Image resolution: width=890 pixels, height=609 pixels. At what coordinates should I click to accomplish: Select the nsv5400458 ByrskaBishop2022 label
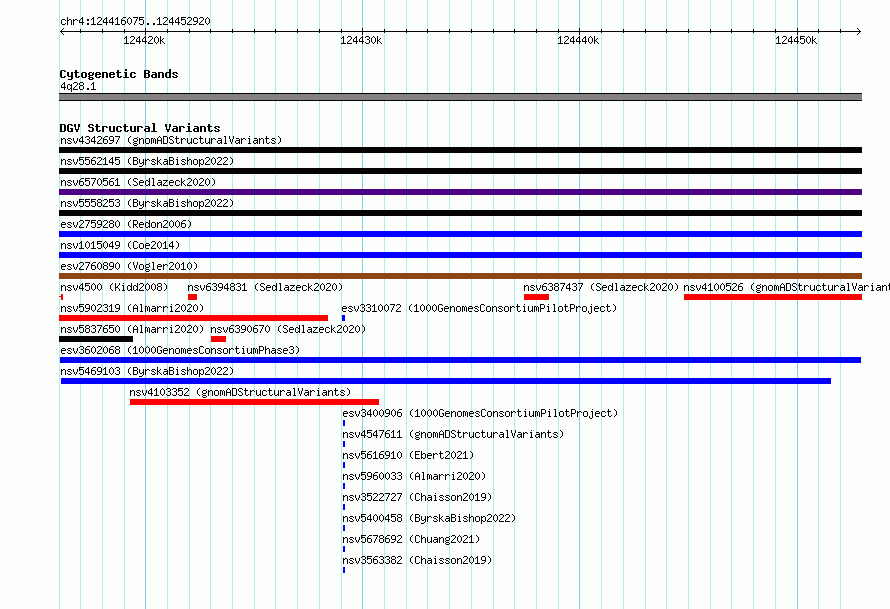click(x=429, y=518)
